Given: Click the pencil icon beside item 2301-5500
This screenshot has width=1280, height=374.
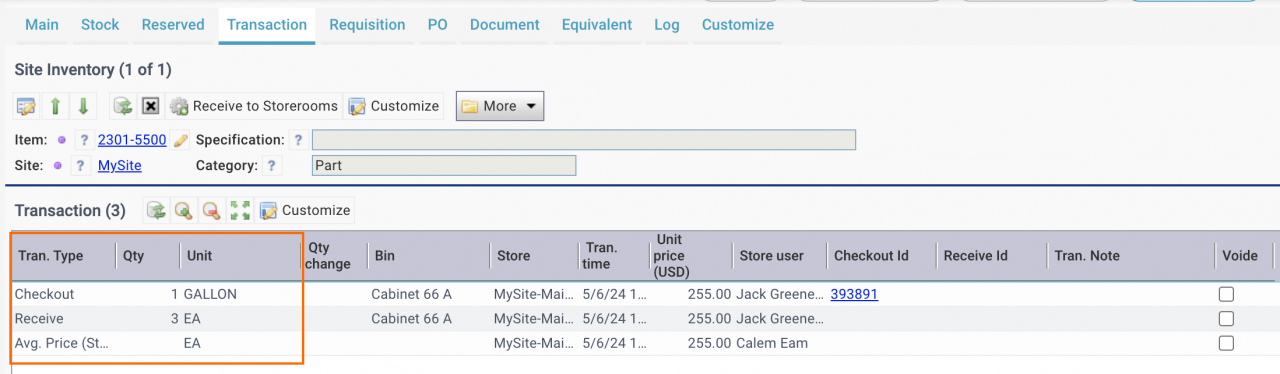Looking at the screenshot, I should (x=180, y=140).
